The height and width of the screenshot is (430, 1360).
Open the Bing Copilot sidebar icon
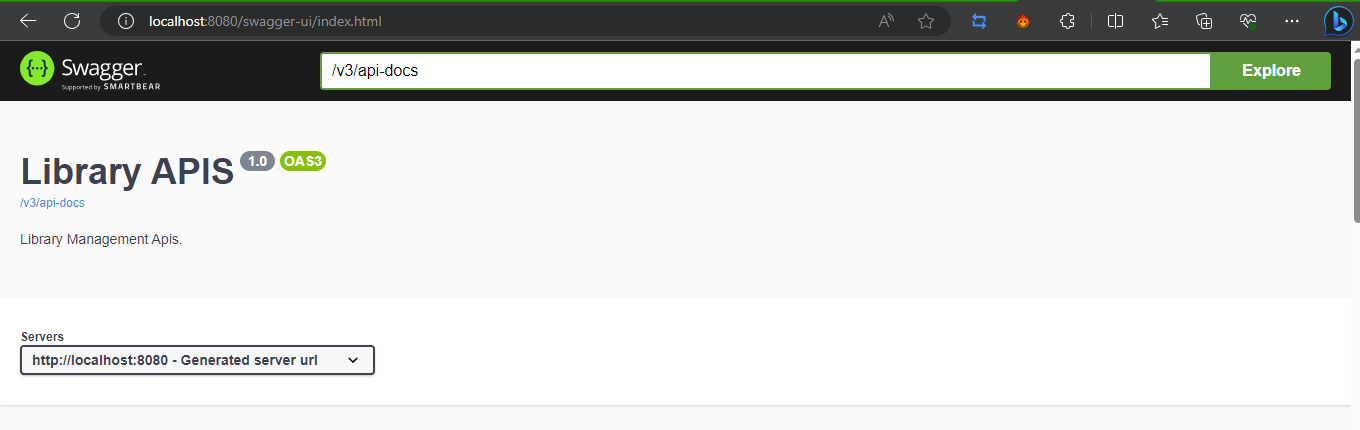[x=1338, y=21]
